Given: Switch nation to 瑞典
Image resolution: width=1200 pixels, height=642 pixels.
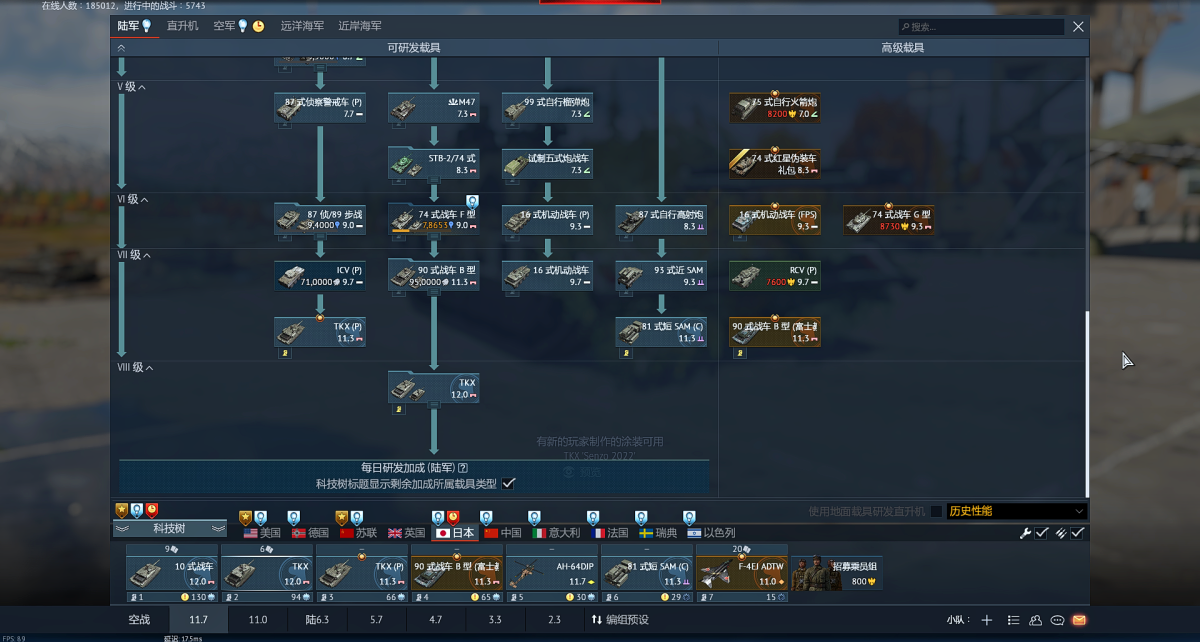Looking at the screenshot, I should 659,533.
